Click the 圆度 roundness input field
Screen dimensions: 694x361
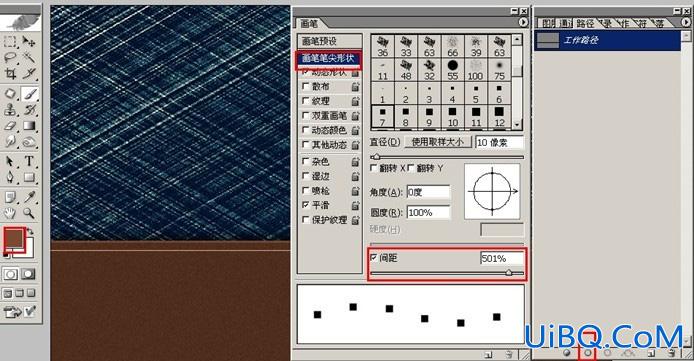(428, 212)
